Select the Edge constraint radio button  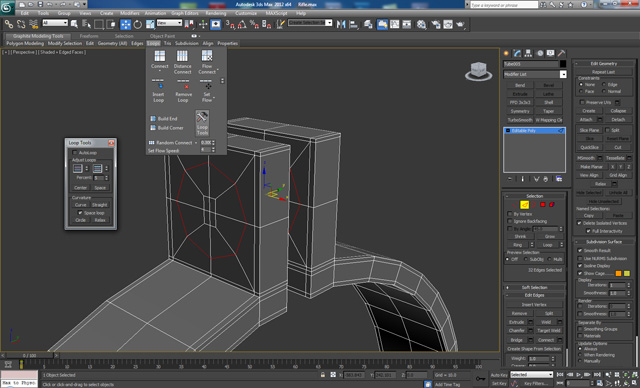pyautogui.click(x=604, y=84)
